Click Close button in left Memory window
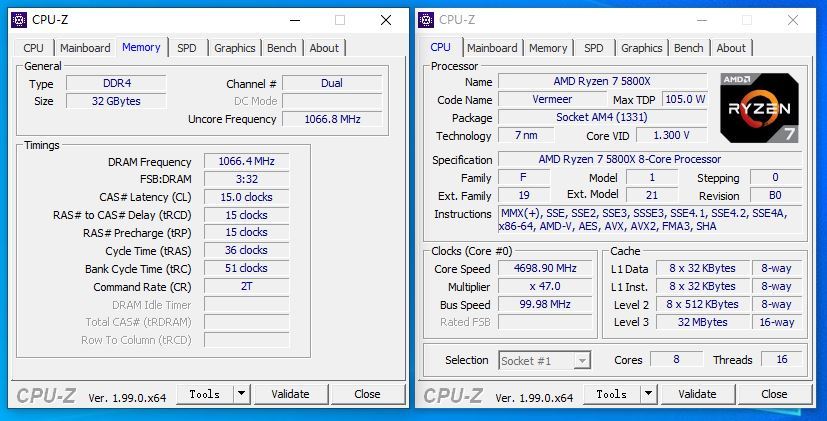Image resolution: width=827 pixels, height=421 pixels. pyautogui.click(x=367, y=394)
